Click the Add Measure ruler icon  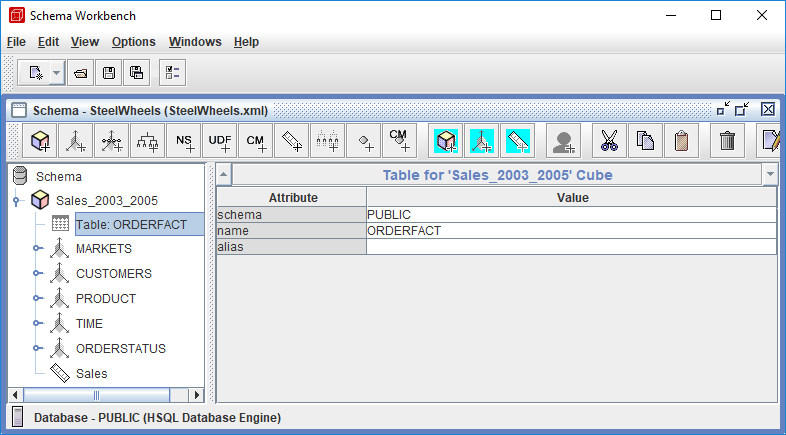[x=292, y=141]
